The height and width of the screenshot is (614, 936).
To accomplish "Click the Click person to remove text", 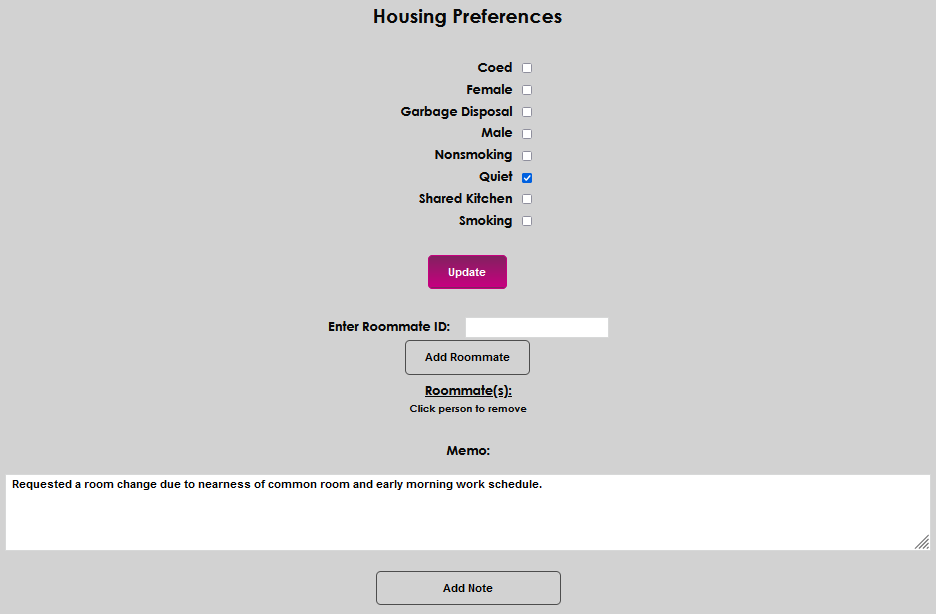I will 467,408.
